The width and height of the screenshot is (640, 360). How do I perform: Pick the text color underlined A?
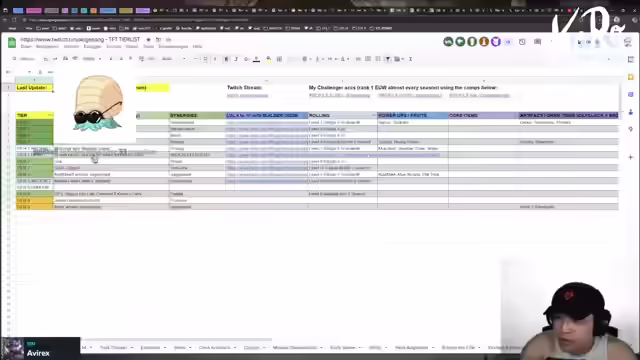click(x=256, y=59)
